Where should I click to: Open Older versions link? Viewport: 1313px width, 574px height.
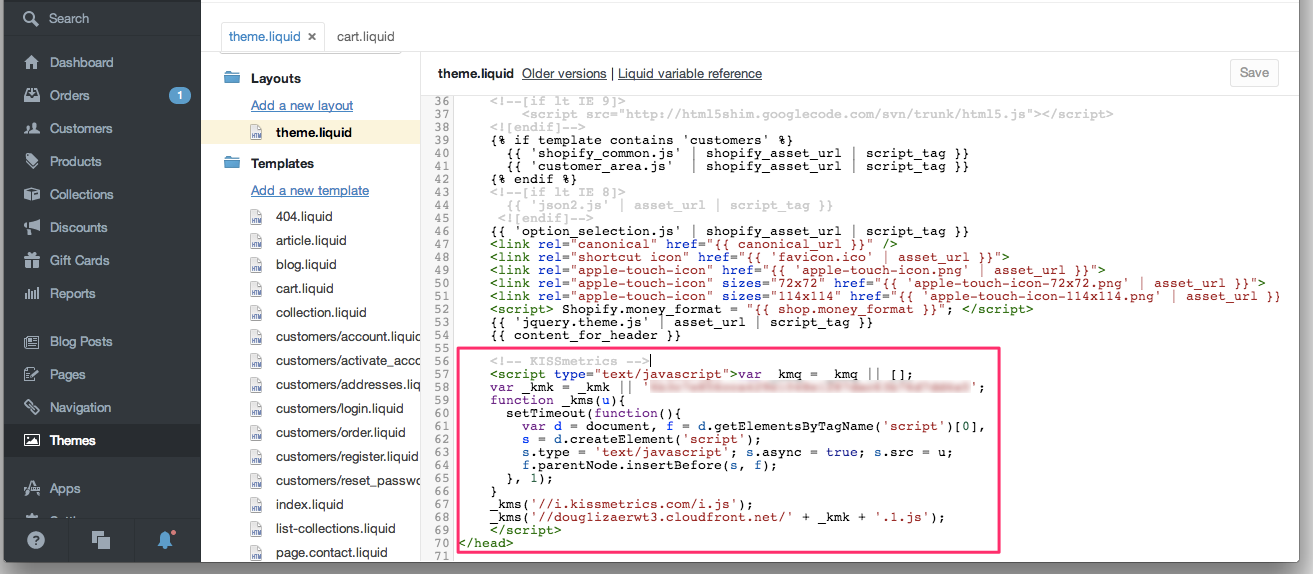[564, 74]
